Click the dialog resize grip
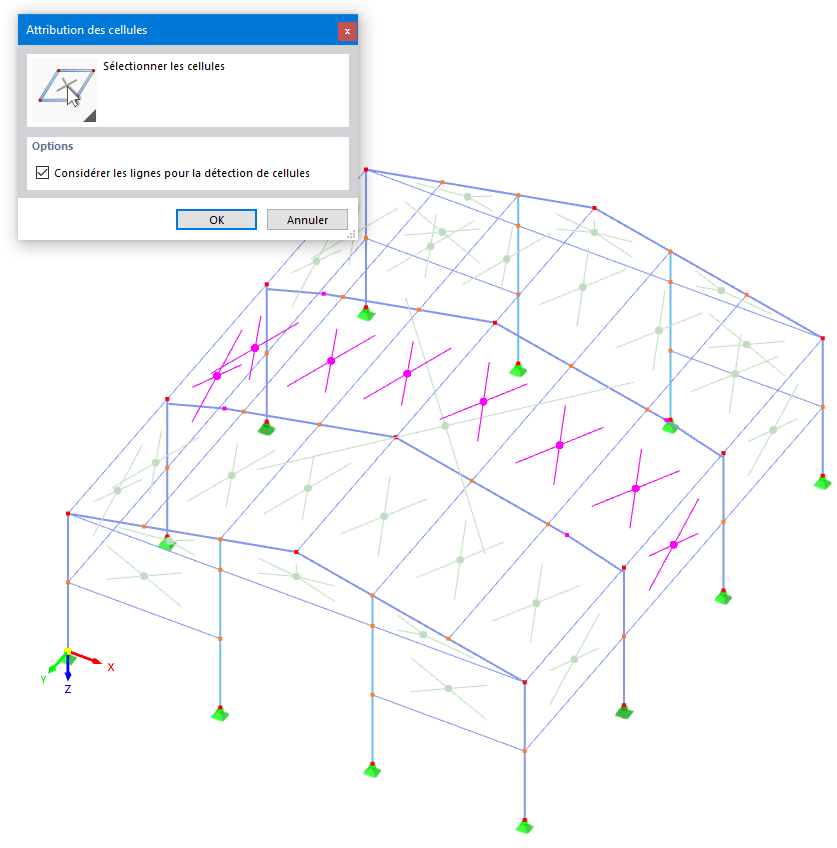The image size is (837, 848). click(x=351, y=234)
